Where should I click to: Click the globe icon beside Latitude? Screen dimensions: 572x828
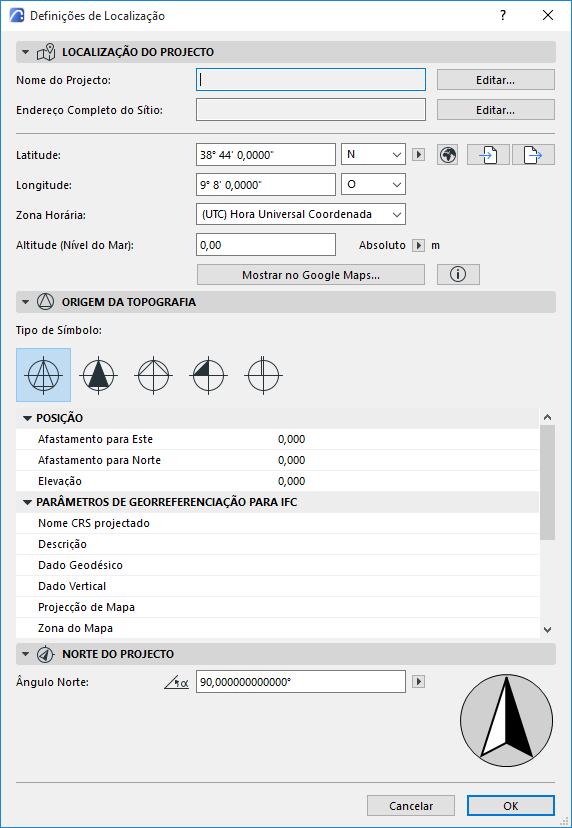tap(448, 155)
